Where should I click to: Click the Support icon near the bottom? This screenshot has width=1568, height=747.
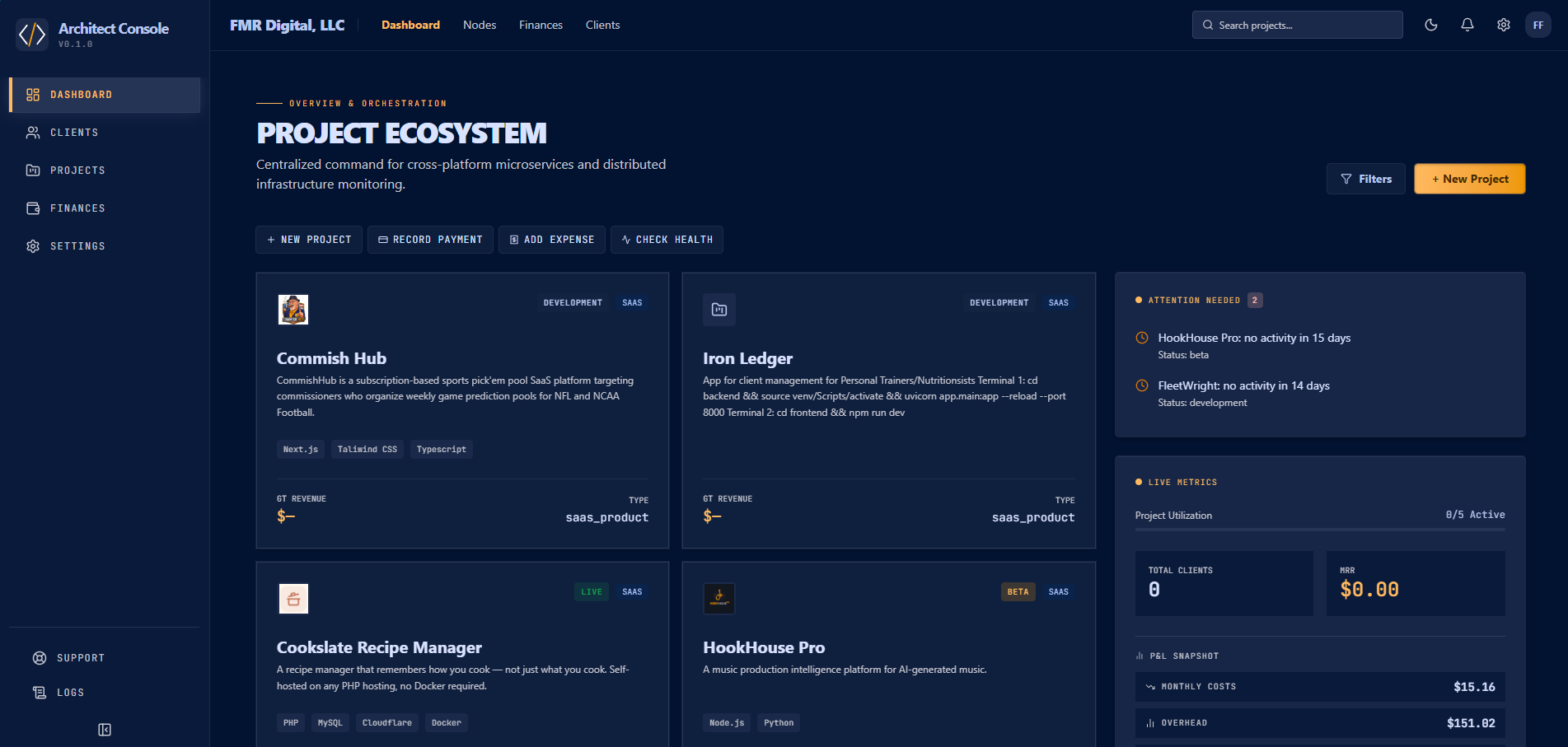39,657
